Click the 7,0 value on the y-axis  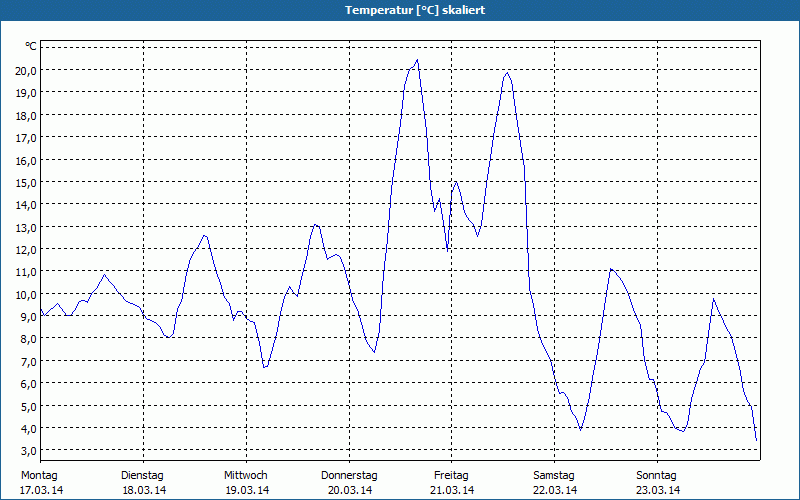(28, 362)
